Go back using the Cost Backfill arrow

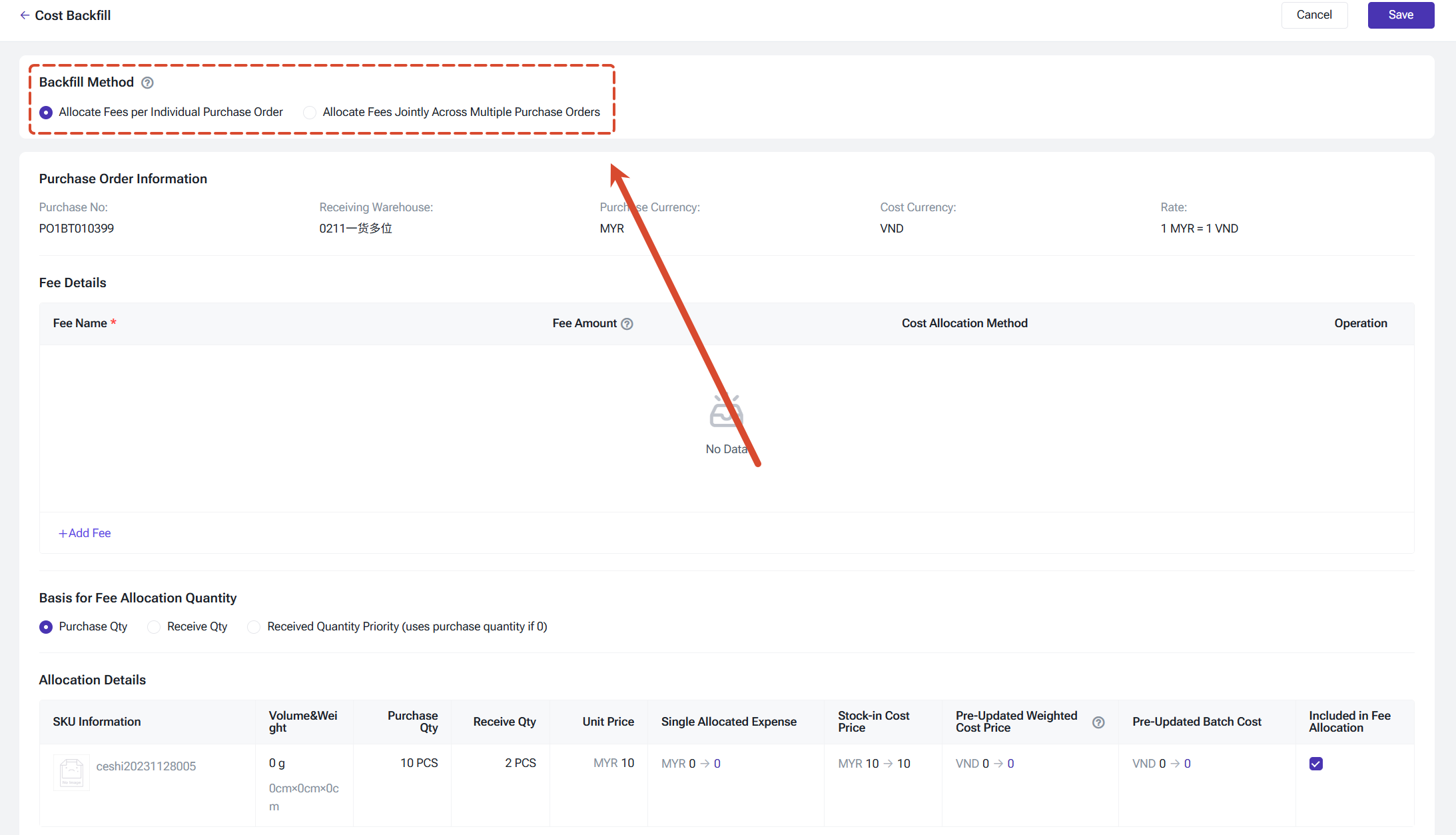tap(25, 15)
